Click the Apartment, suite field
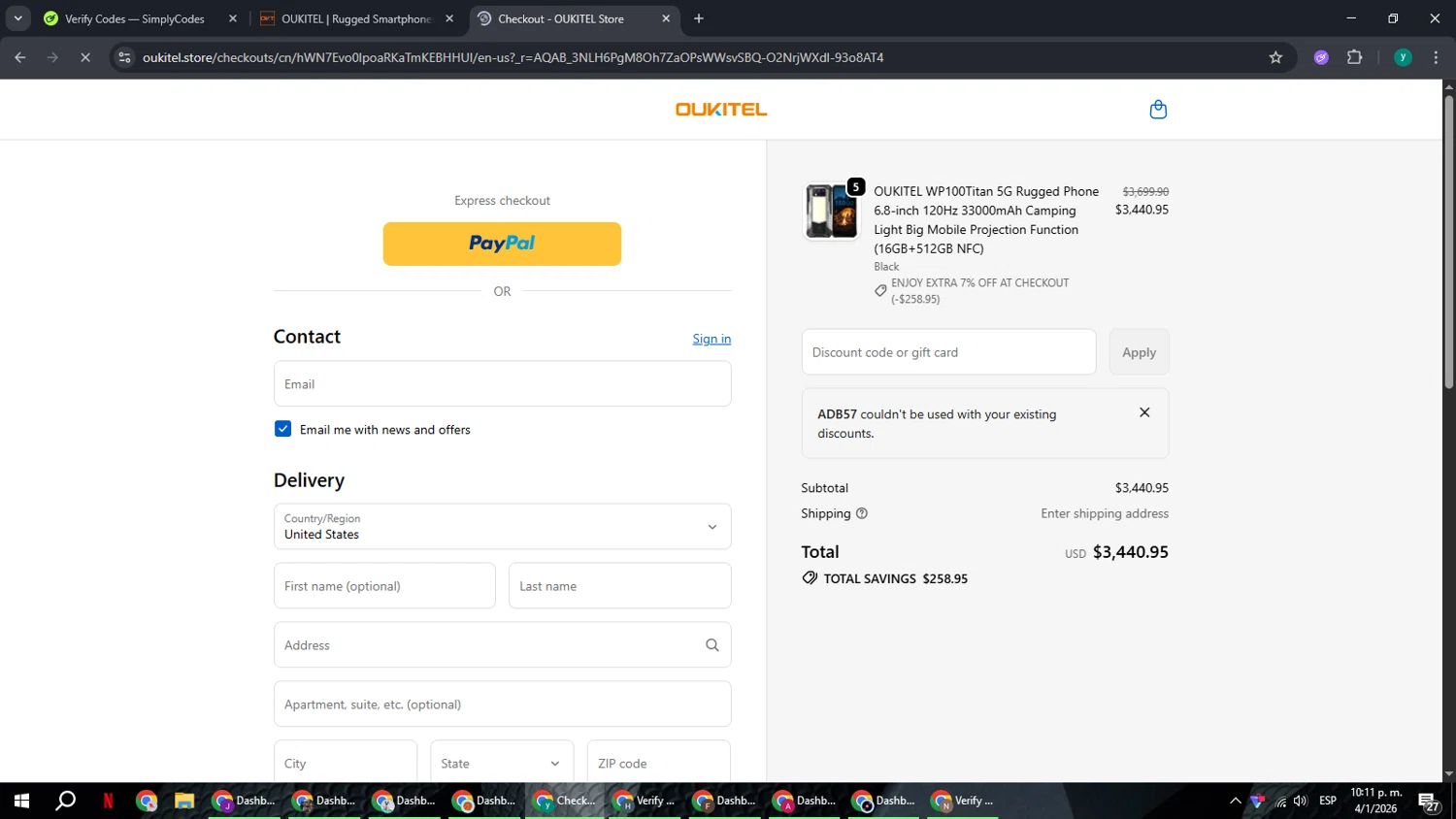1456x819 pixels. tap(502, 704)
